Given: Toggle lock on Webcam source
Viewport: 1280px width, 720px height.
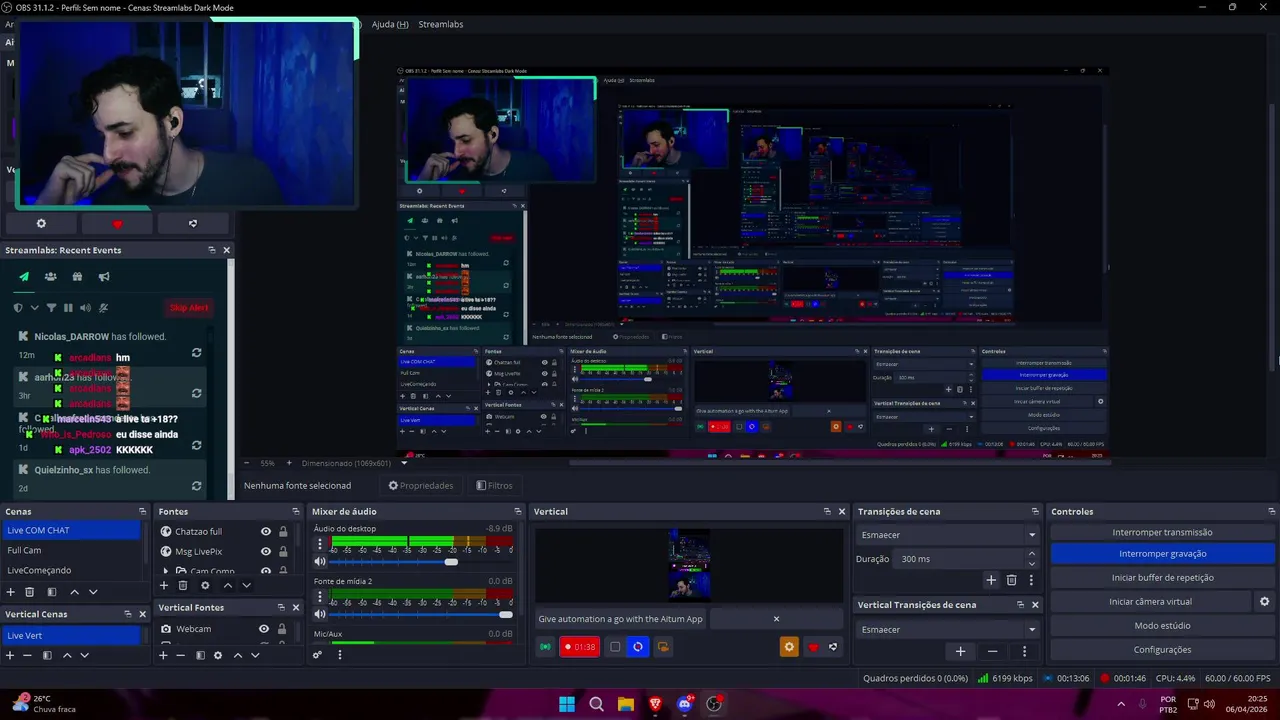Looking at the screenshot, I should 282,629.
